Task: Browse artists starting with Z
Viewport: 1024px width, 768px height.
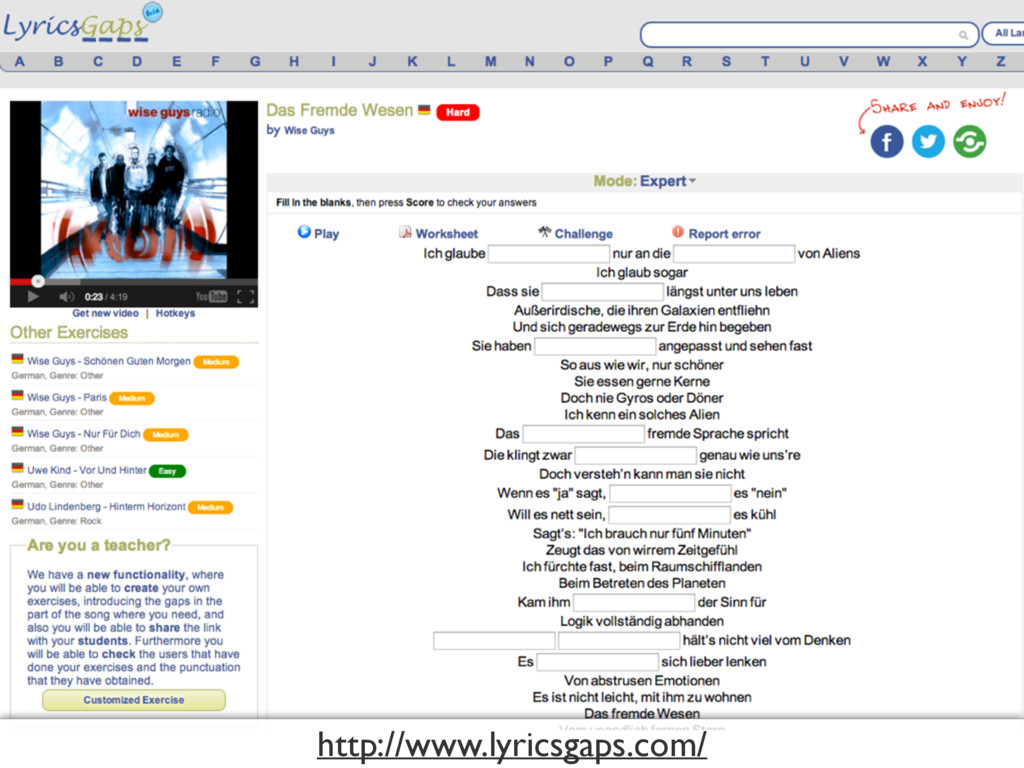Action: 1000,61
